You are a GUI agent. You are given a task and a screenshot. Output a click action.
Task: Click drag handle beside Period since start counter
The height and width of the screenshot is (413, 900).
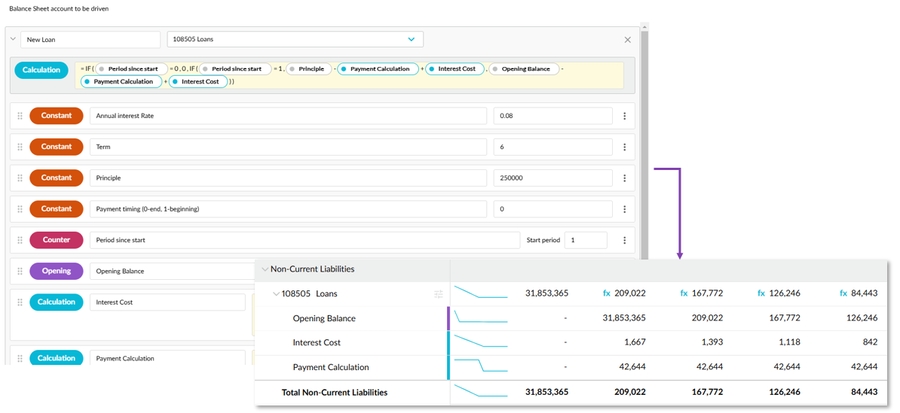[19, 240]
